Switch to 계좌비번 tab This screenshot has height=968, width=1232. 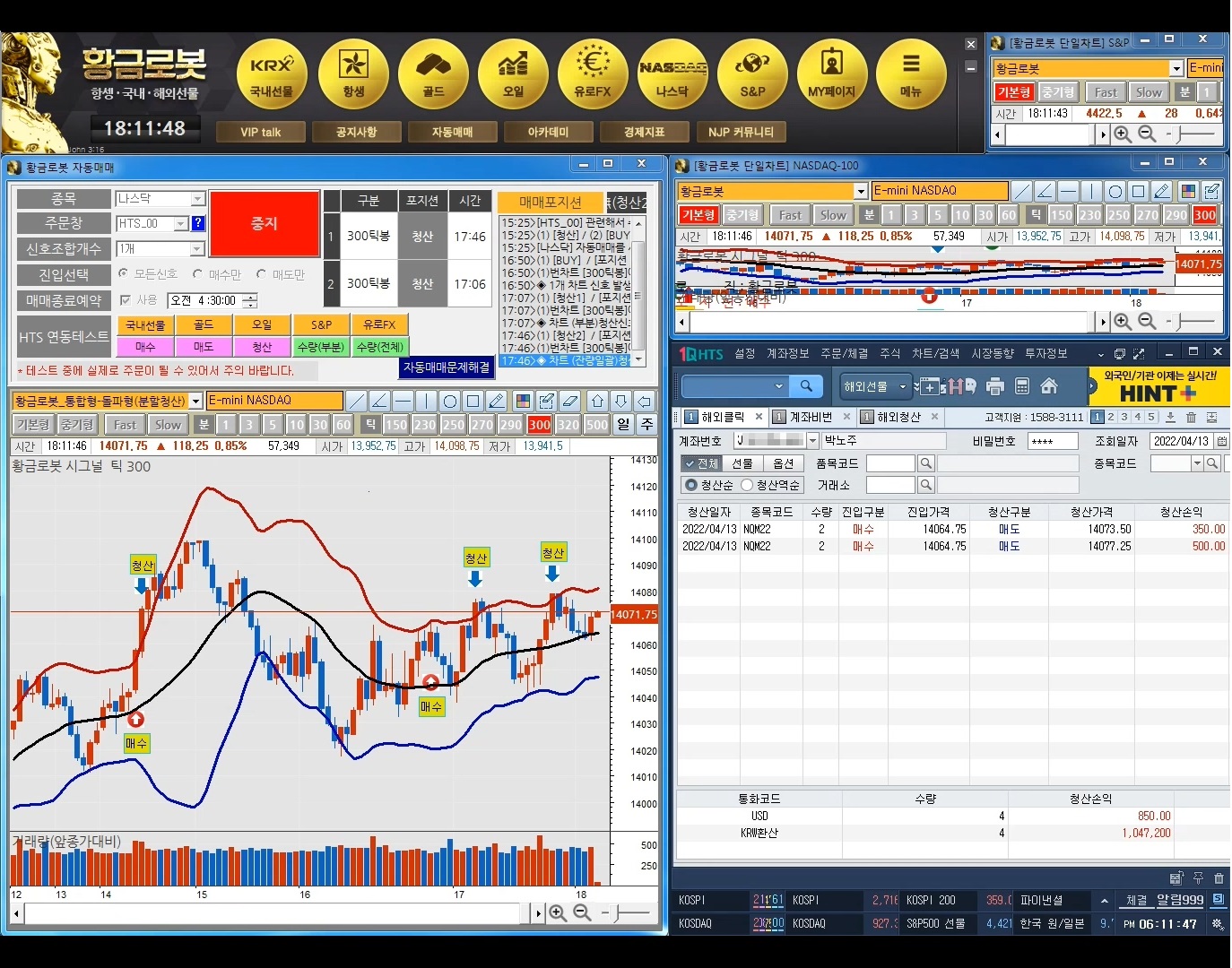811,417
